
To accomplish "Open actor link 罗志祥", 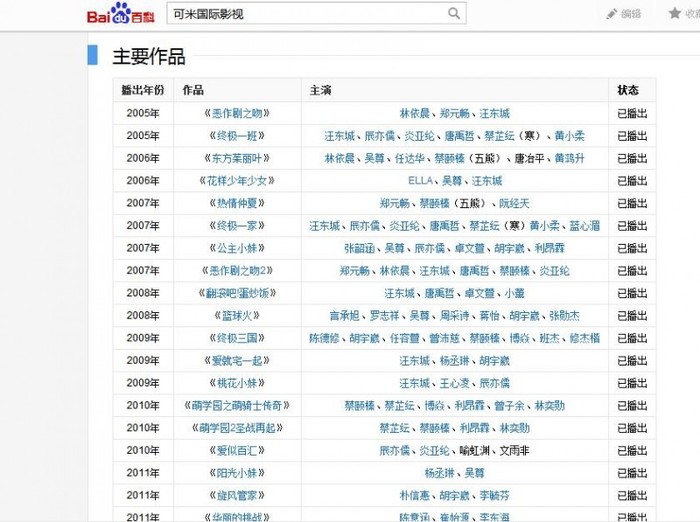I will [384, 316].
